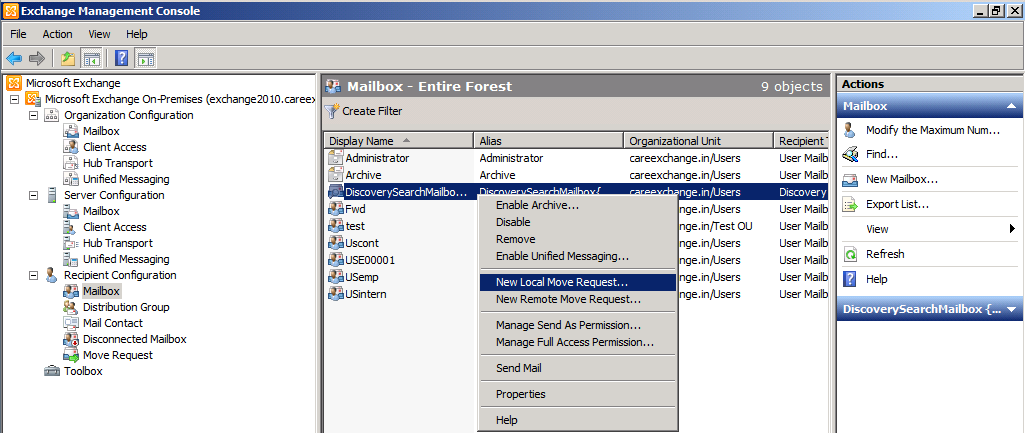Click the Mail Contact tree icon
The width and height of the screenshot is (1025, 433).
click(71, 323)
